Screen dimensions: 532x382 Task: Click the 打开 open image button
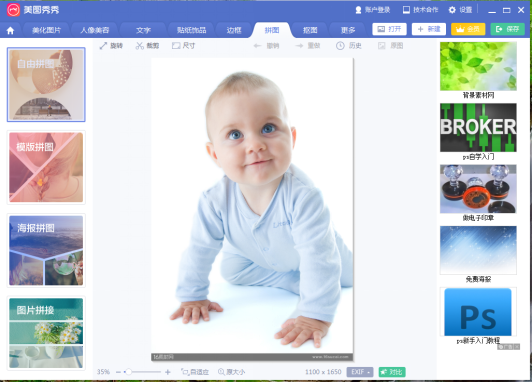pos(389,29)
